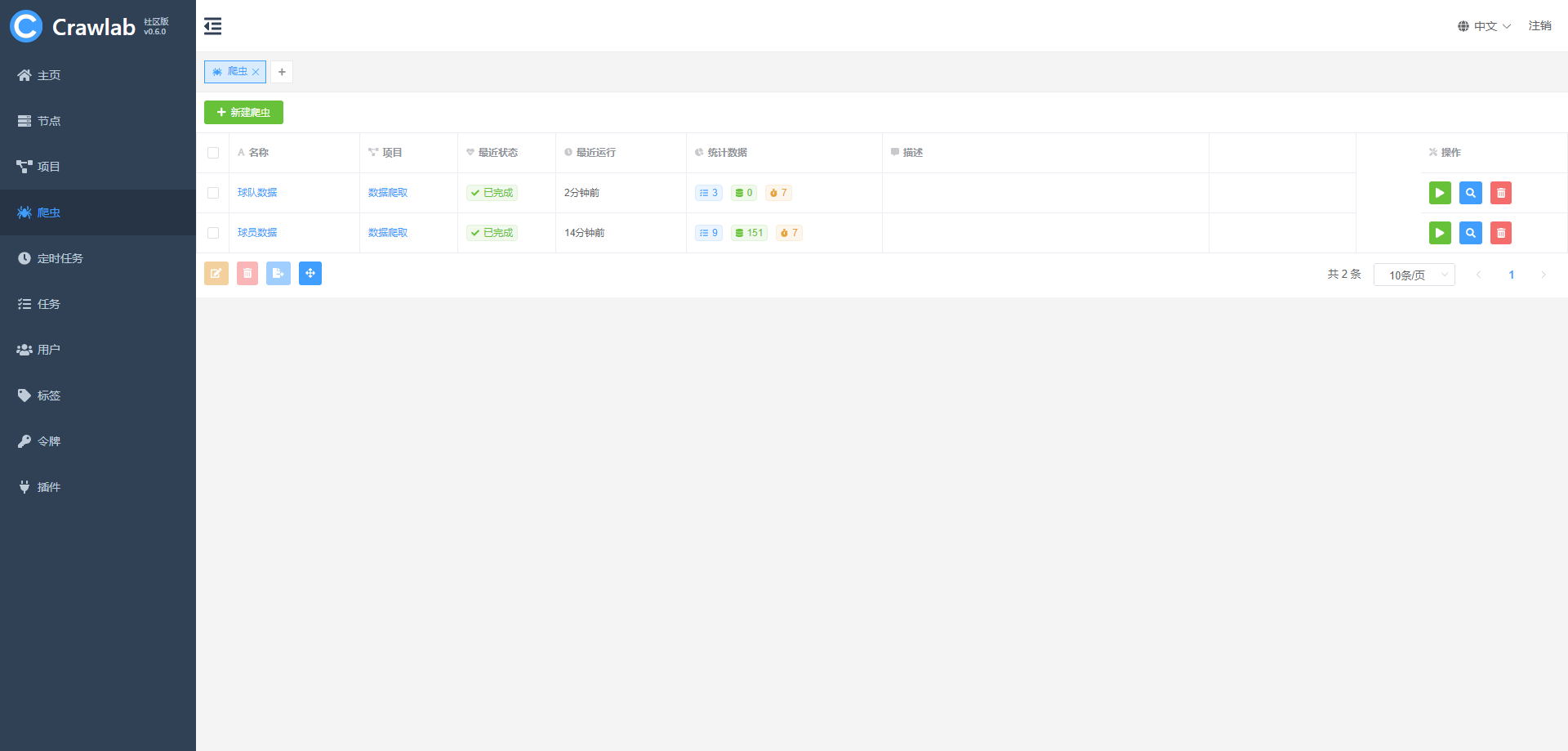
Task: Open the 项目 projects page
Action: 98,167
